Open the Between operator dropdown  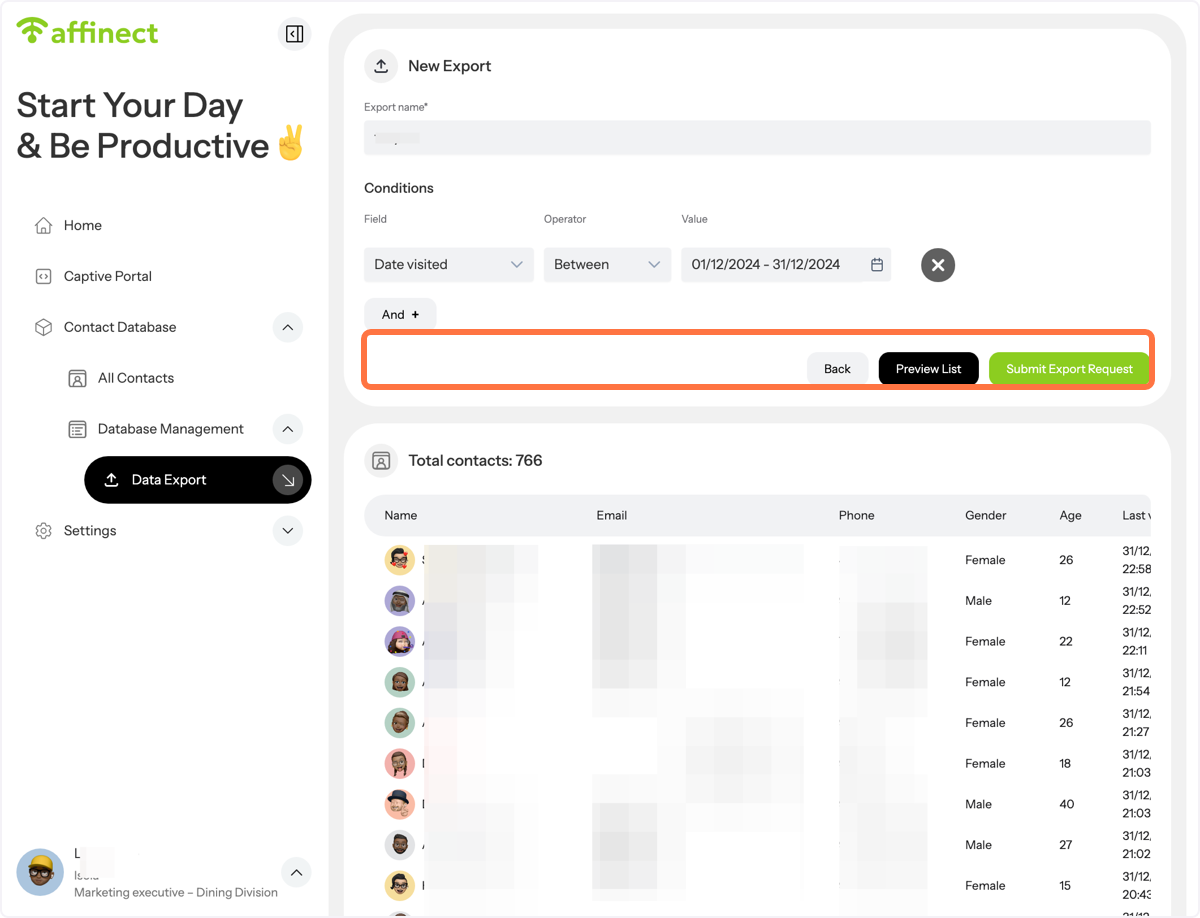(607, 265)
